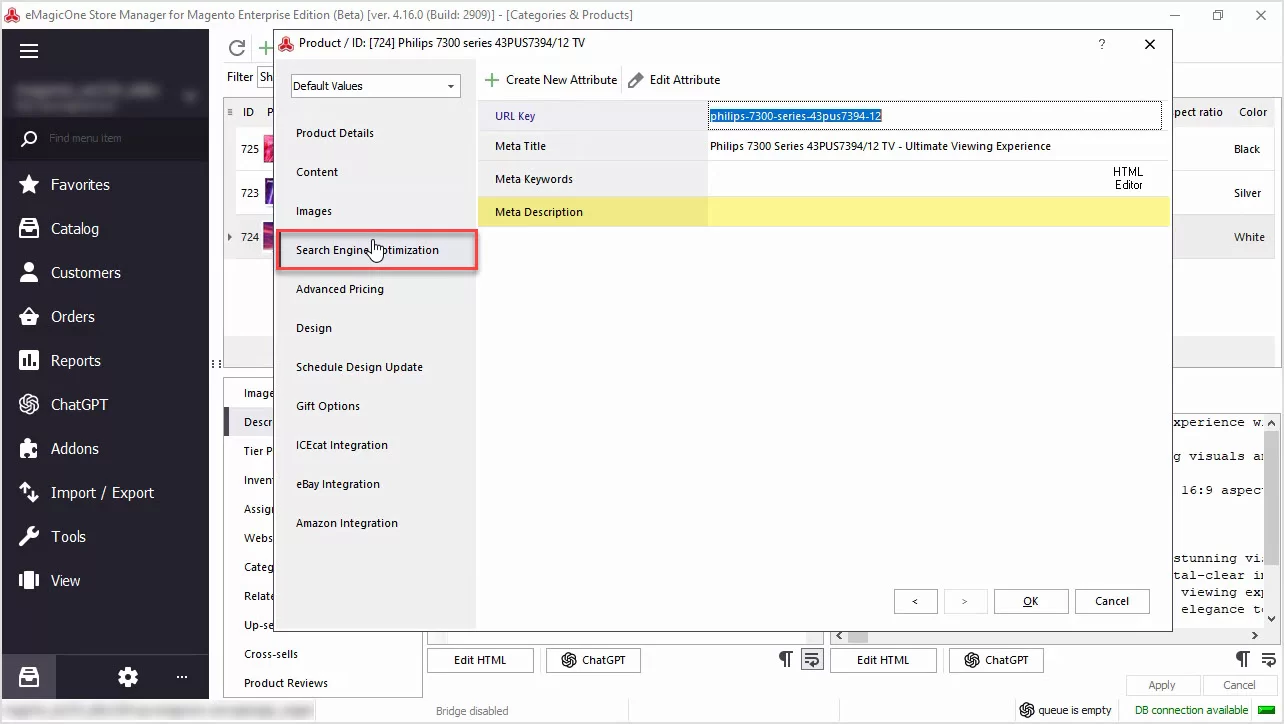Toggle left editor pilcrow formatting marks
Image resolution: width=1284 pixels, height=724 pixels.
tap(786, 659)
